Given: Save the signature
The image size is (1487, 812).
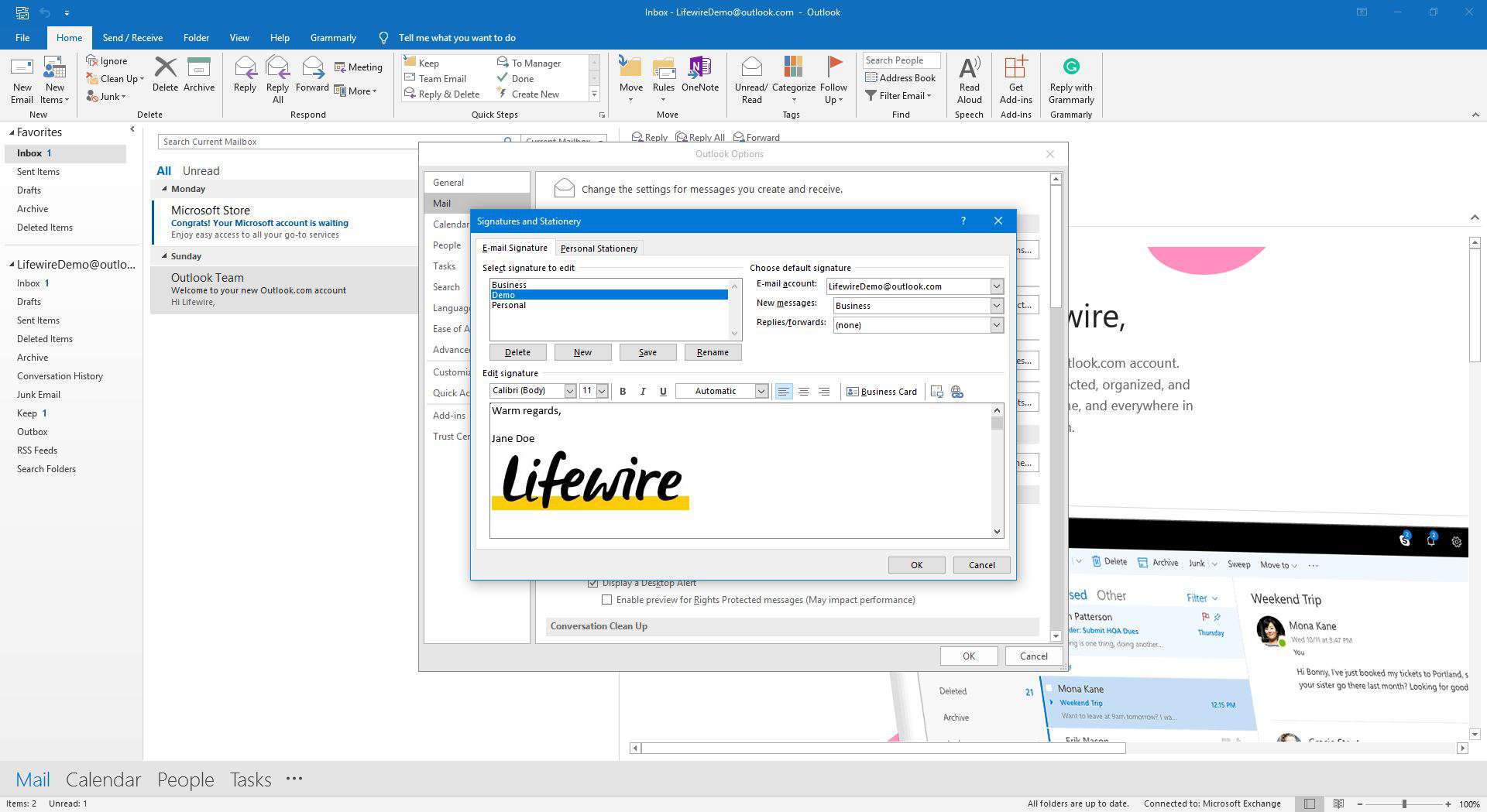Looking at the screenshot, I should coord(647,352).
